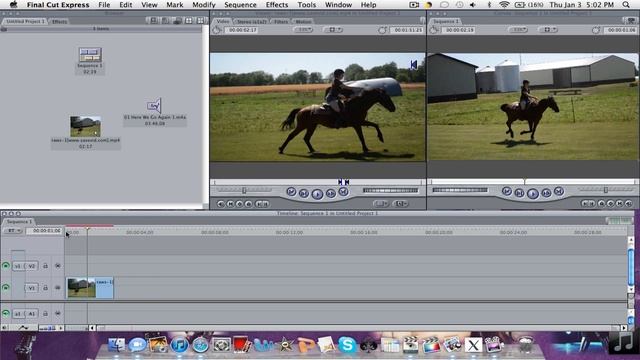
Task: Switch to Stereo audio tab in Viewer
Action: pos(251,21)
